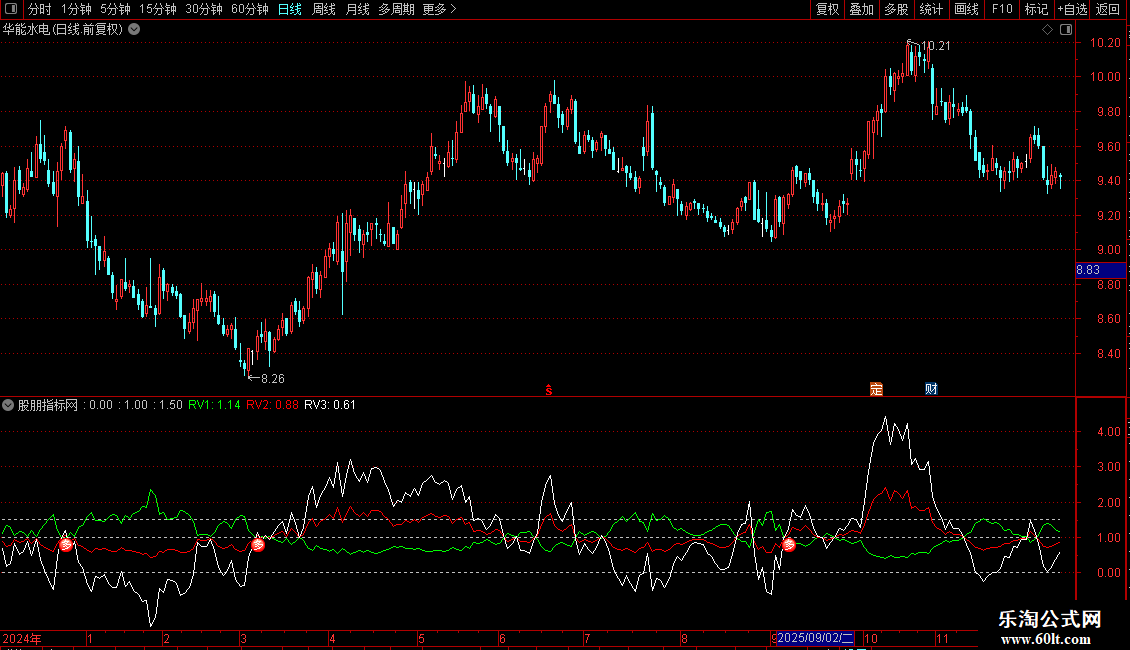The height and width of the screenshot is (650, 1130).
Task: Toggle 叠加 overlay option
Action: (861, 9)
